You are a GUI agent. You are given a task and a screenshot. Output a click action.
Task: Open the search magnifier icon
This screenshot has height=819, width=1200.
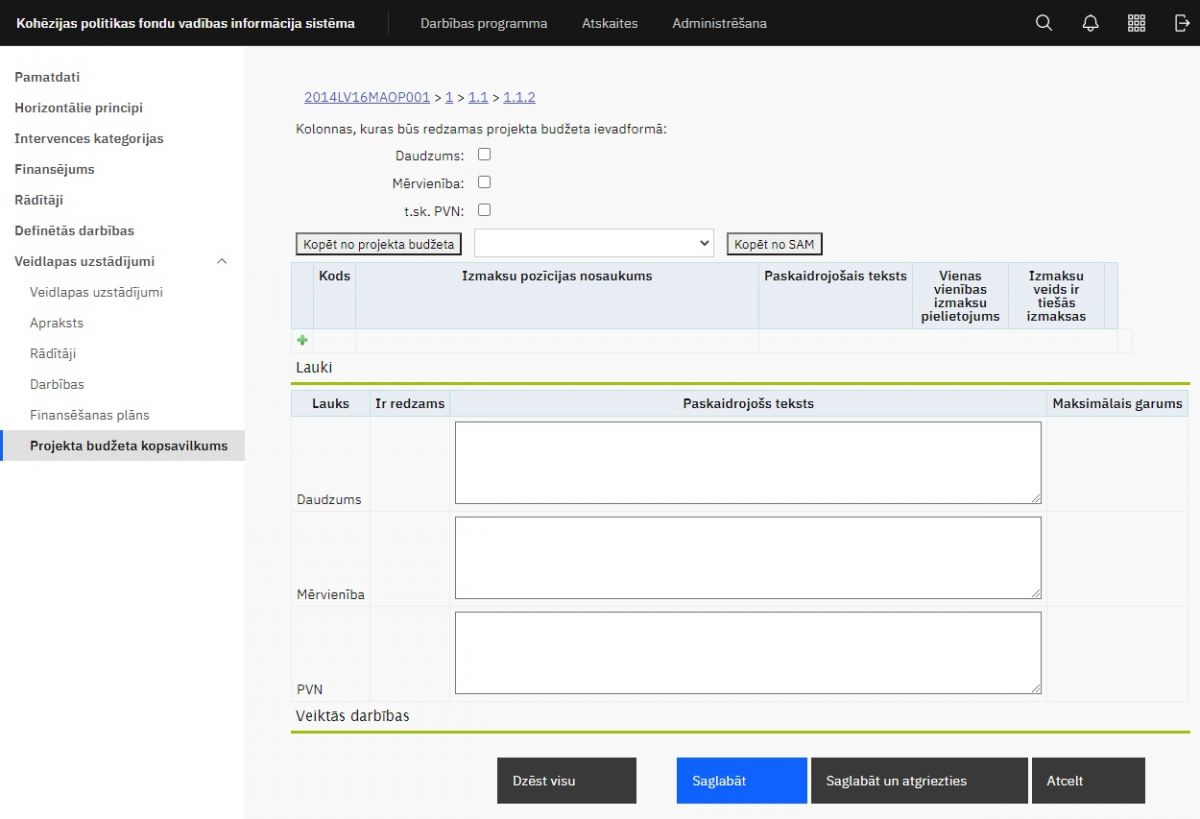tap(1043, 23)
